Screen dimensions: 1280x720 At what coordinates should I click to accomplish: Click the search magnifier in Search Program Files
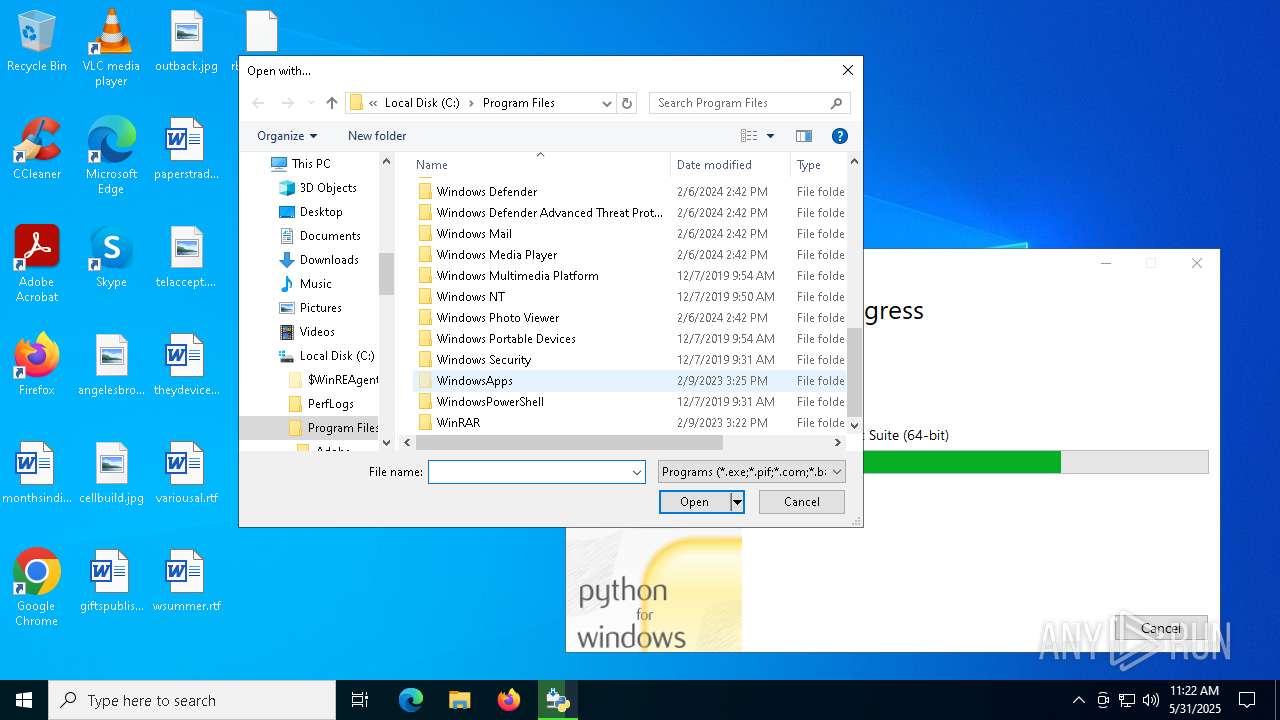[x=836, y=103]
